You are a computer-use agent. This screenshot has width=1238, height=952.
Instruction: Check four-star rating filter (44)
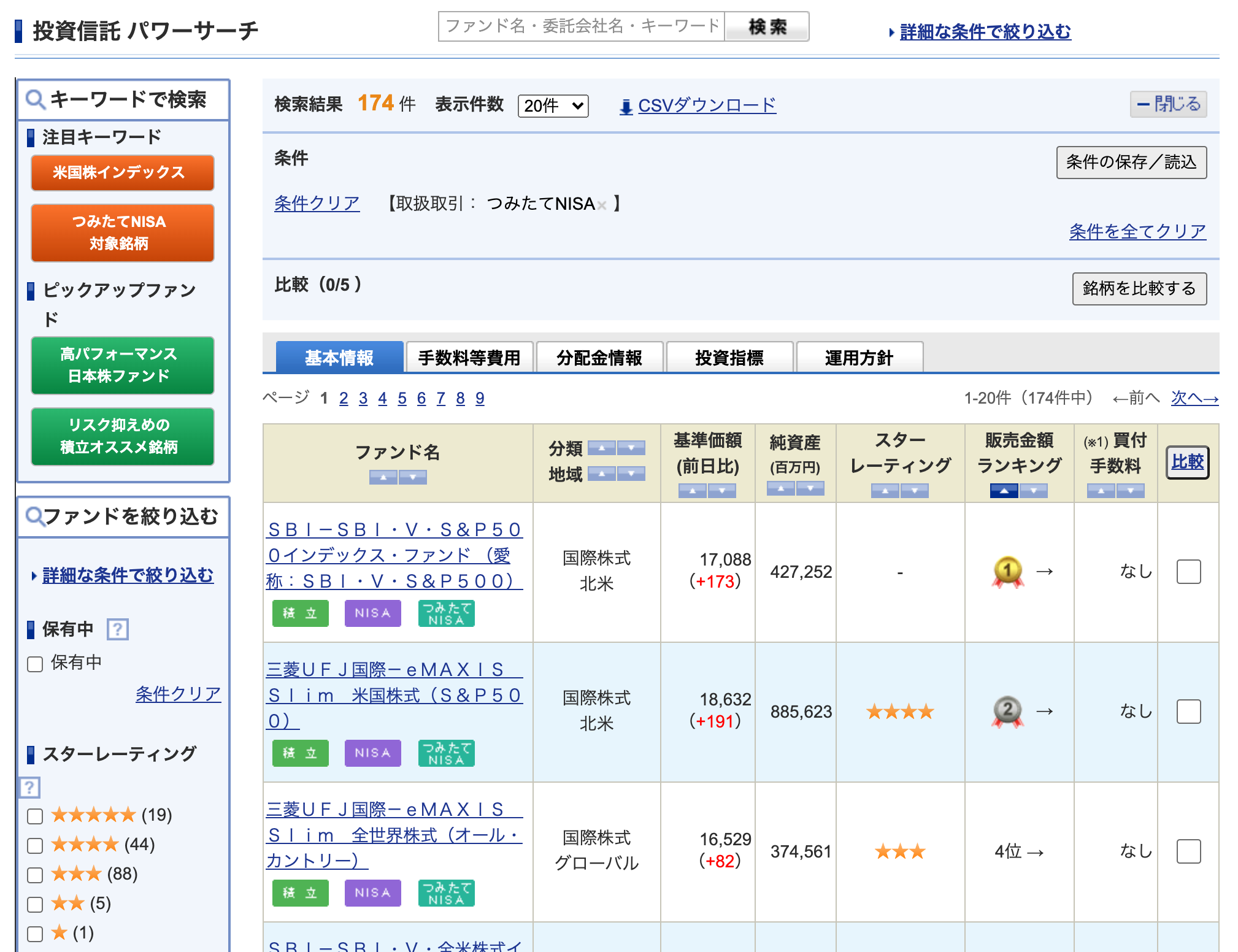(35, 845)
